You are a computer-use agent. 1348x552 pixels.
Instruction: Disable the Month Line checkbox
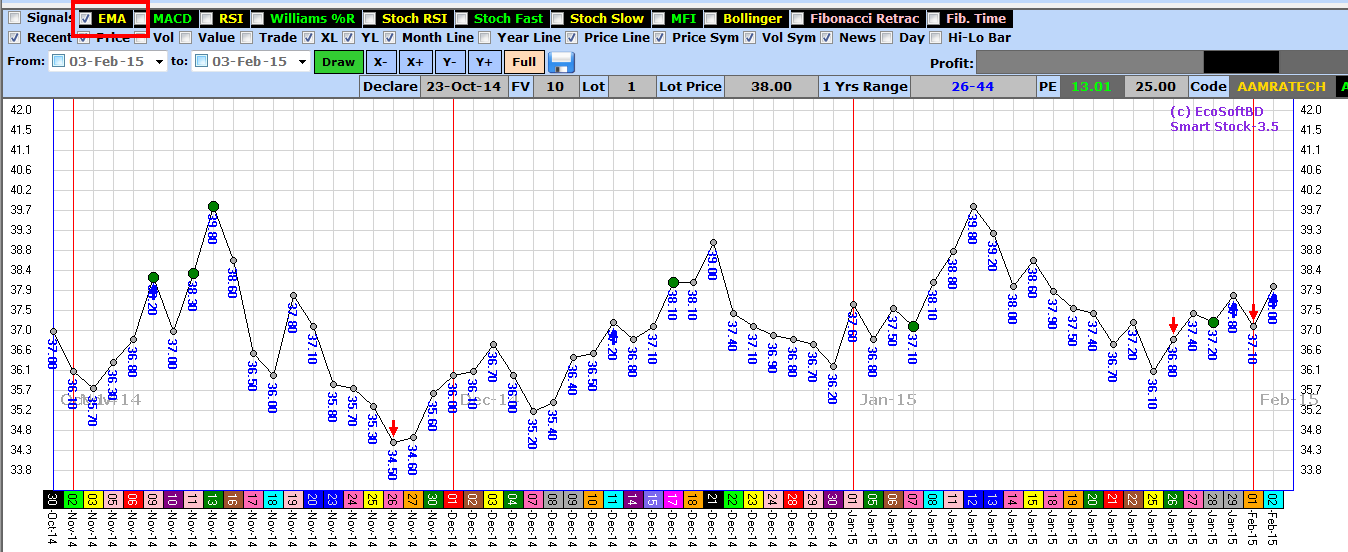[389, 37]
